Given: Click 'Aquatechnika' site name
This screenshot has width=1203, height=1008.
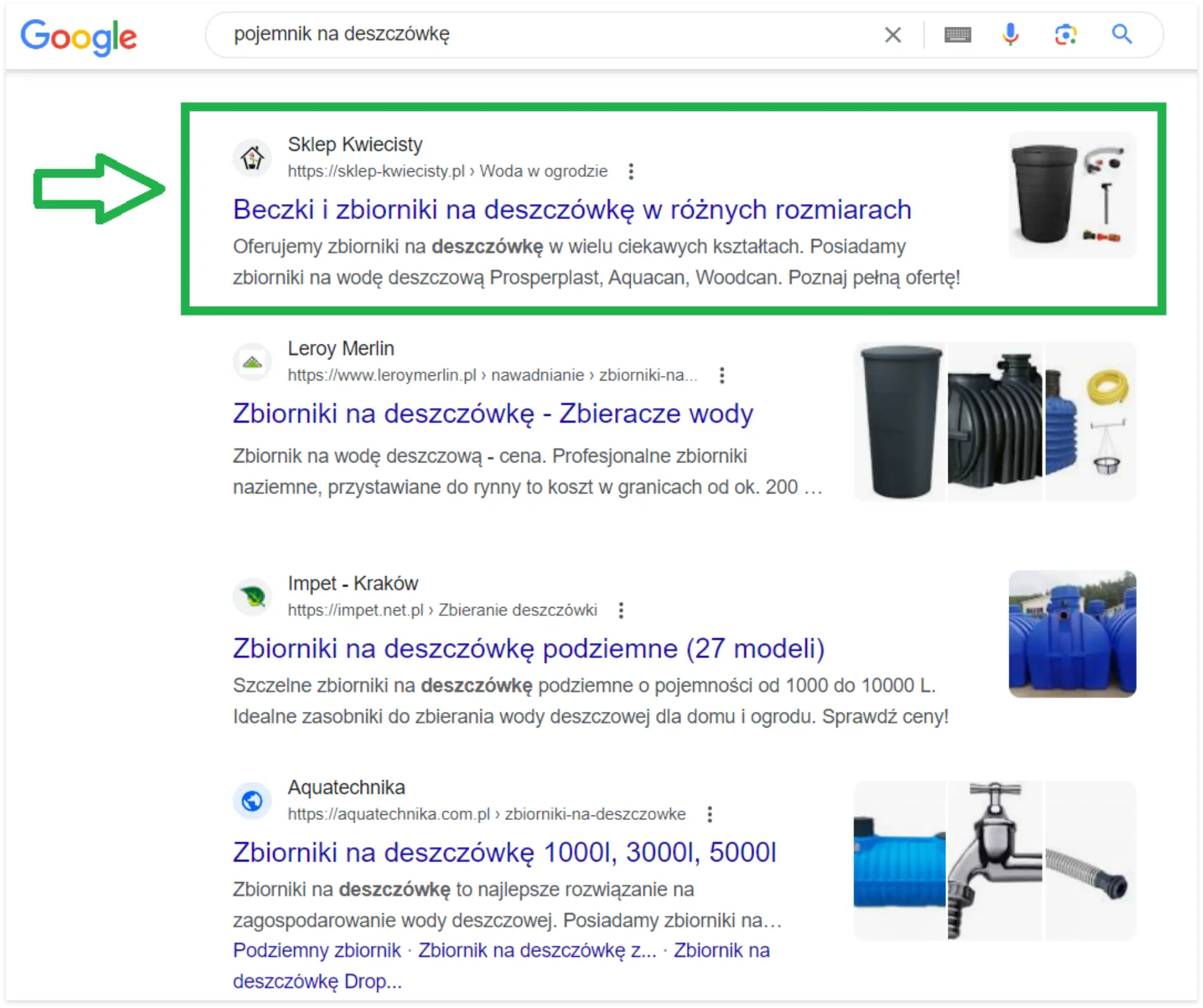Looking at the screenshot, I should (x=346, y=788).
